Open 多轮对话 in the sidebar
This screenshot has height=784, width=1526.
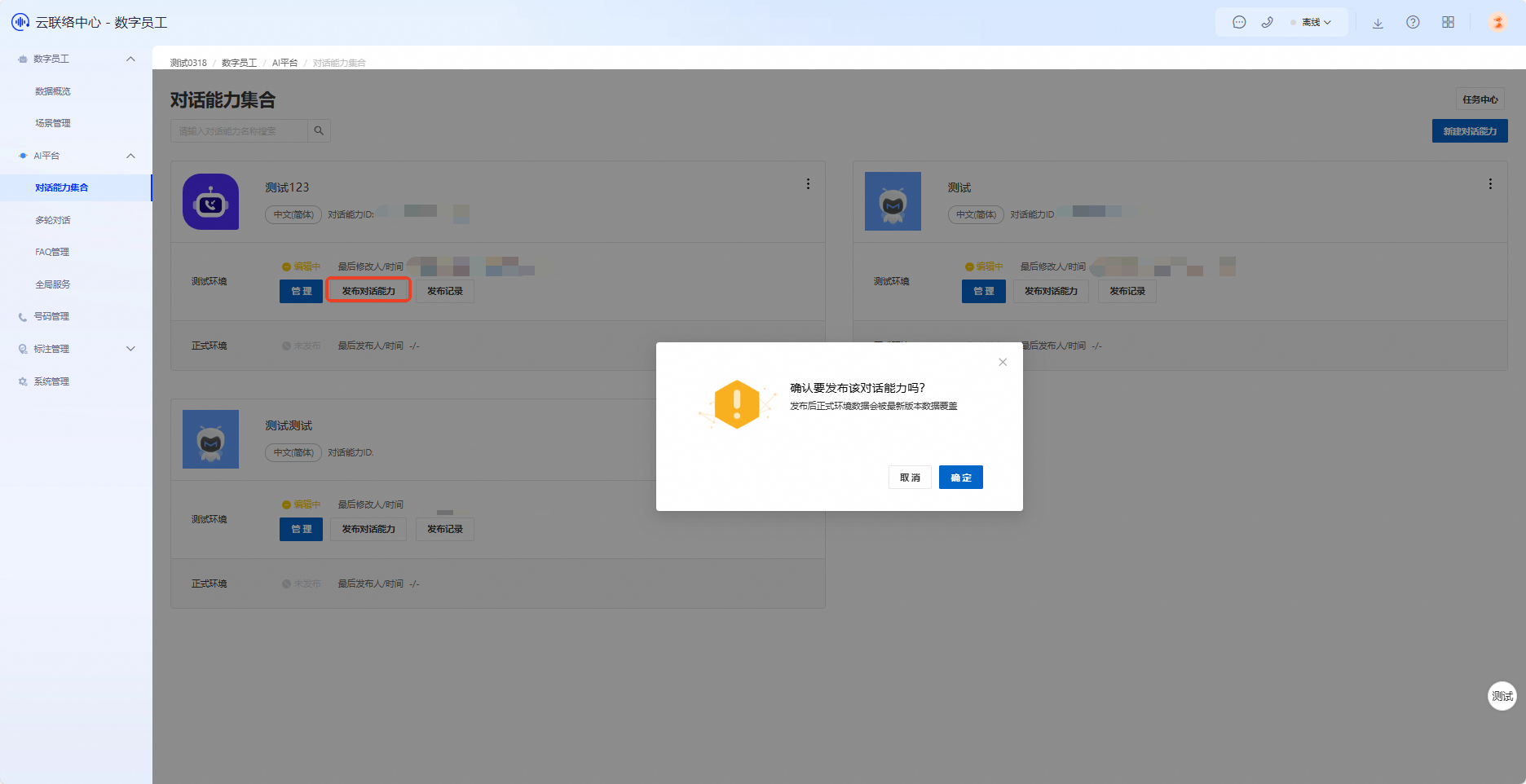53,220
